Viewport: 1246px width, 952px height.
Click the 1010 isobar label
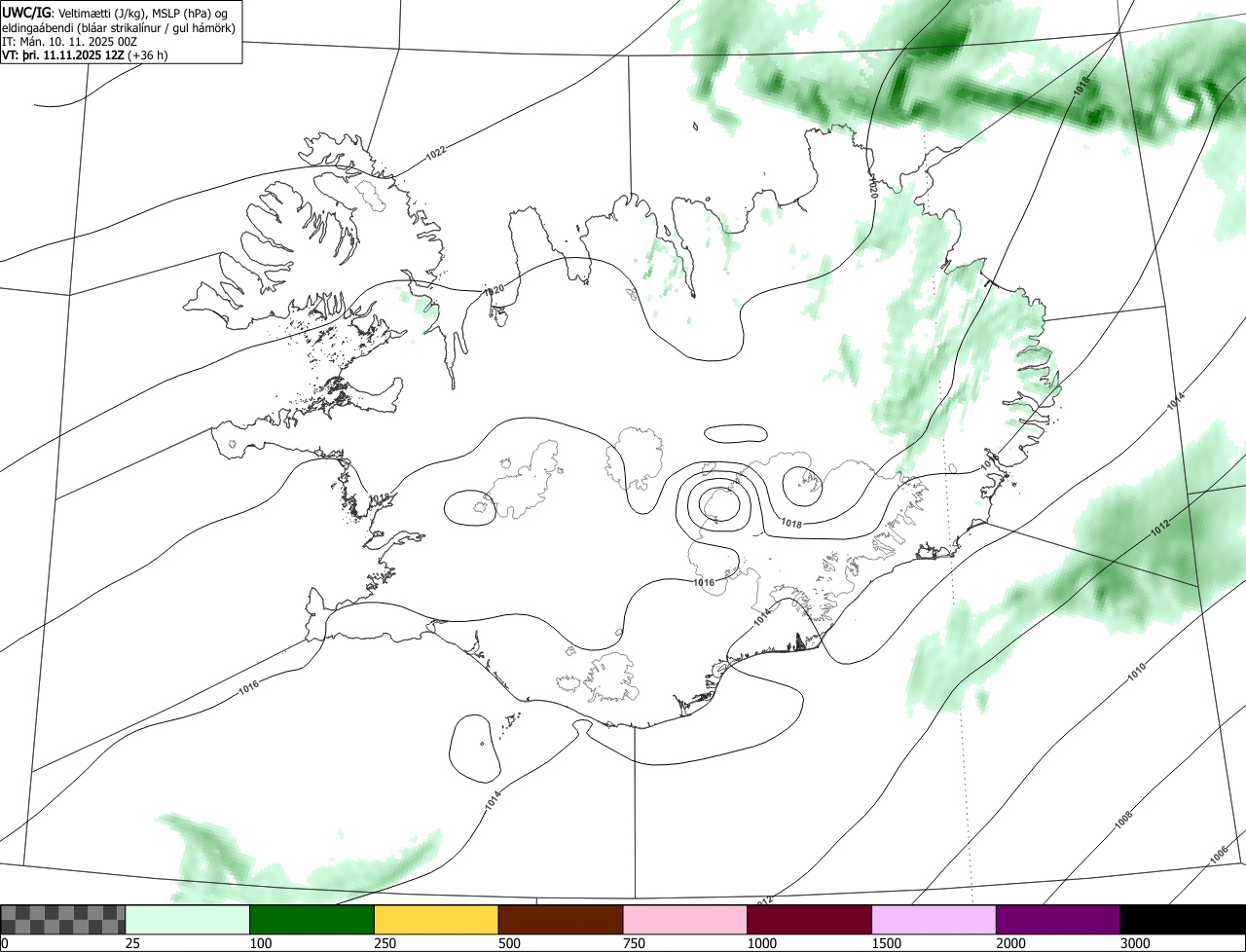(x=1137, y=670)
